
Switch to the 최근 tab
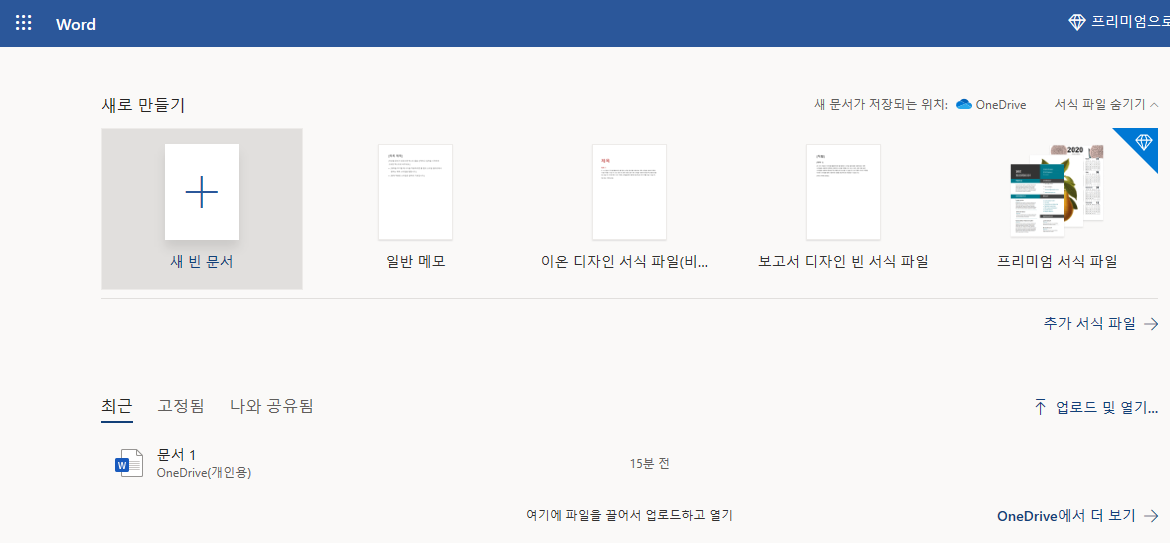coord(116,407)
